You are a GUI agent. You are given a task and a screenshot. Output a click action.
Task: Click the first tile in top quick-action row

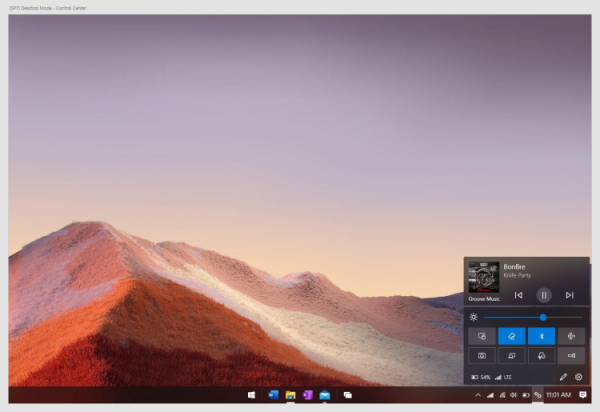click(482, 336)
